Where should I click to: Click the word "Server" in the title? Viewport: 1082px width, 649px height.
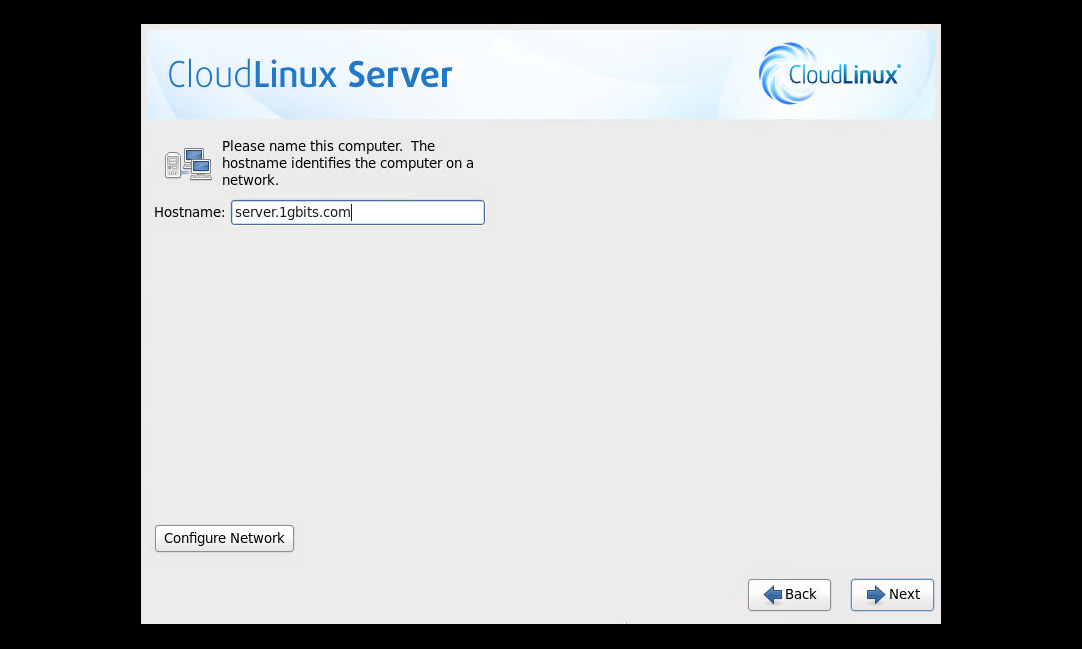pyautogui.click(x=400, y=75)
